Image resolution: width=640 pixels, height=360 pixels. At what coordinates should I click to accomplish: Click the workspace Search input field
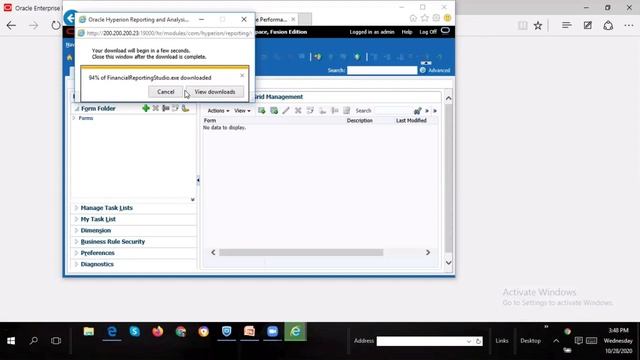tap(382, 70)
